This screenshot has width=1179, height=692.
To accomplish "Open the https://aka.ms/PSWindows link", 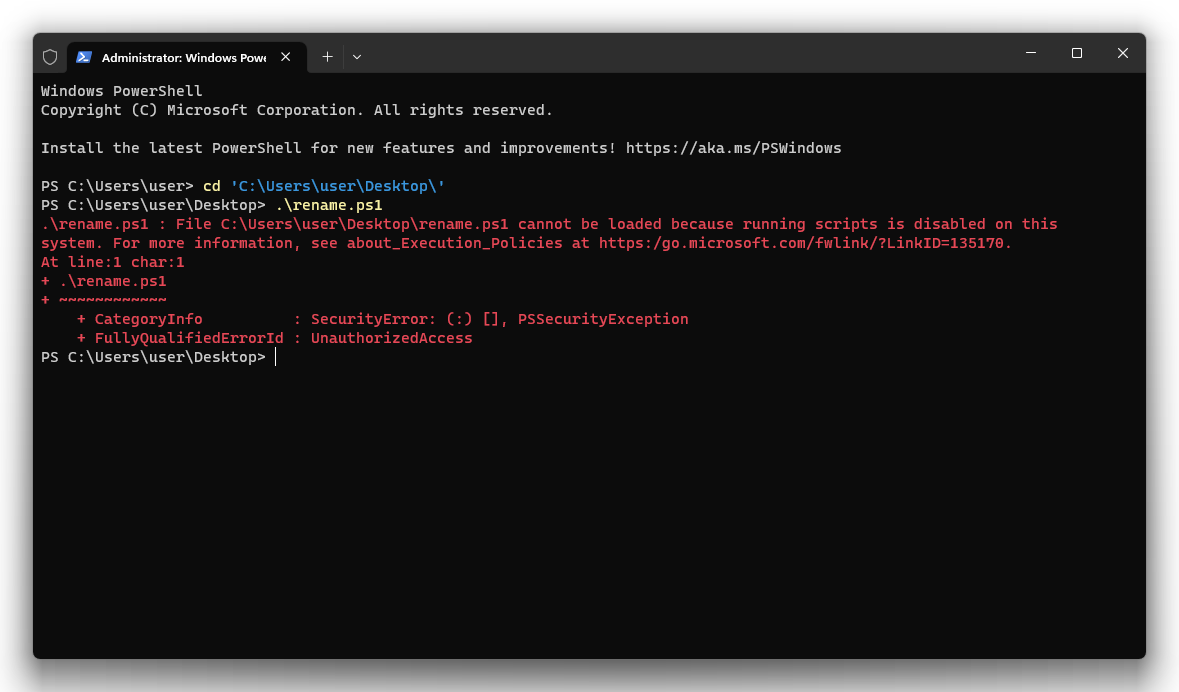I will (733, 148).
